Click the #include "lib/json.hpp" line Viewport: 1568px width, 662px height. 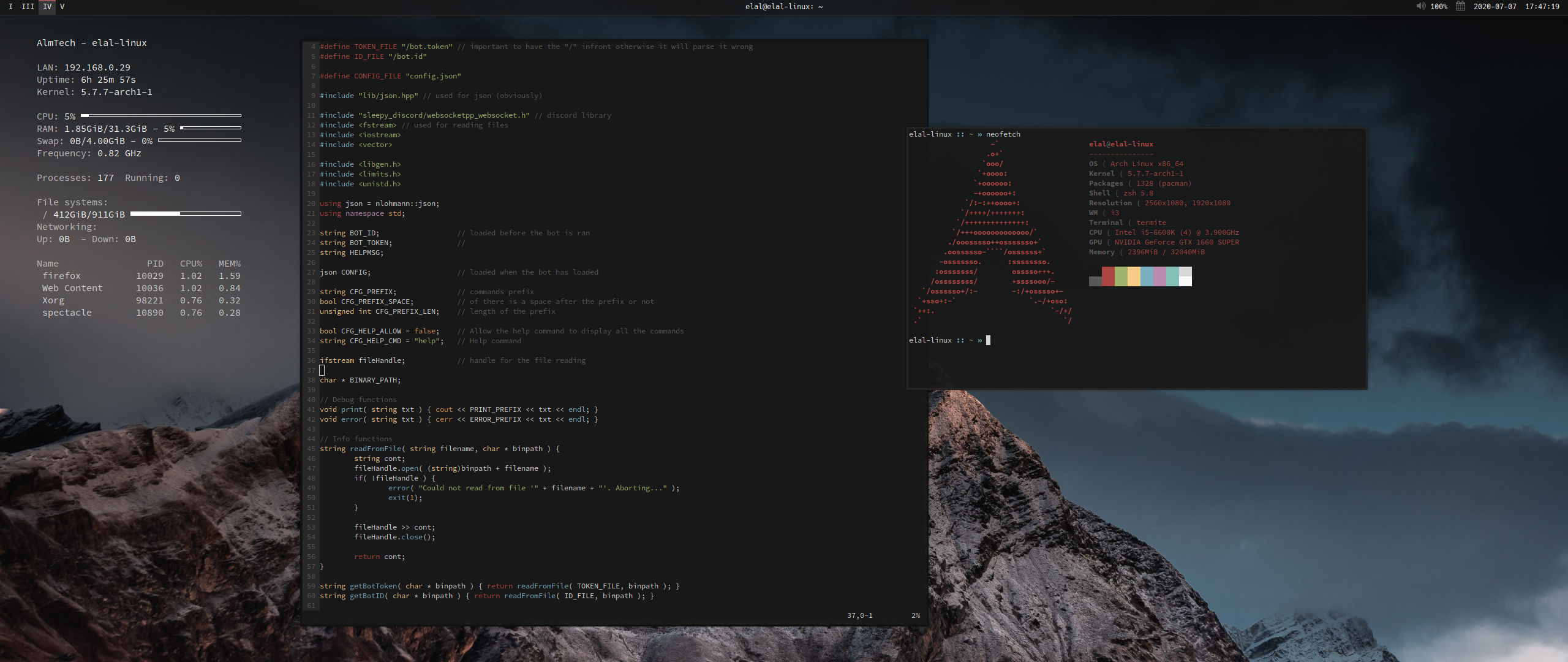(431, 96)
